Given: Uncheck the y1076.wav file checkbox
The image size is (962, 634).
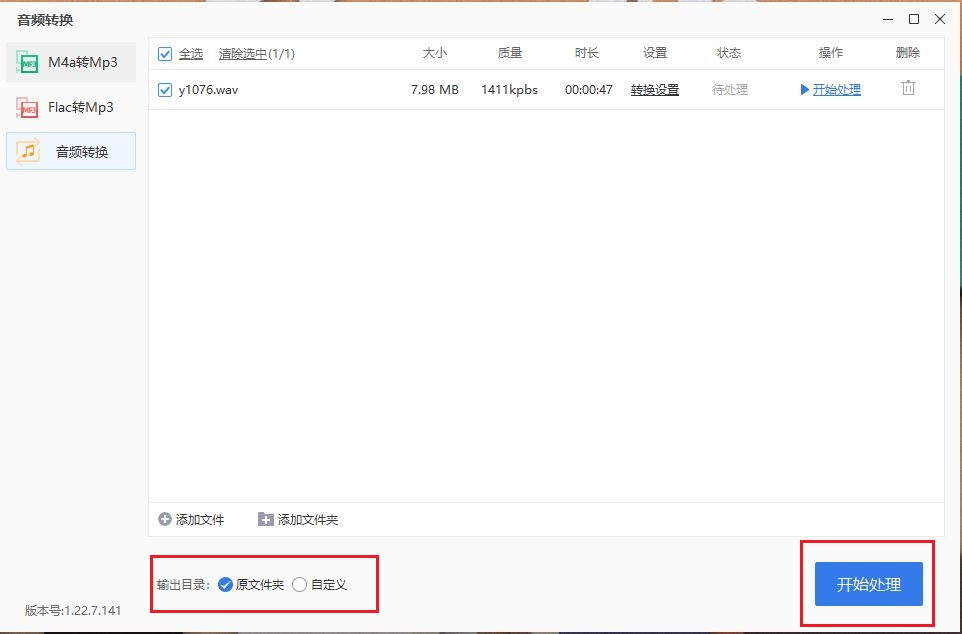Looking at the screenshot, I should (165, 90).
